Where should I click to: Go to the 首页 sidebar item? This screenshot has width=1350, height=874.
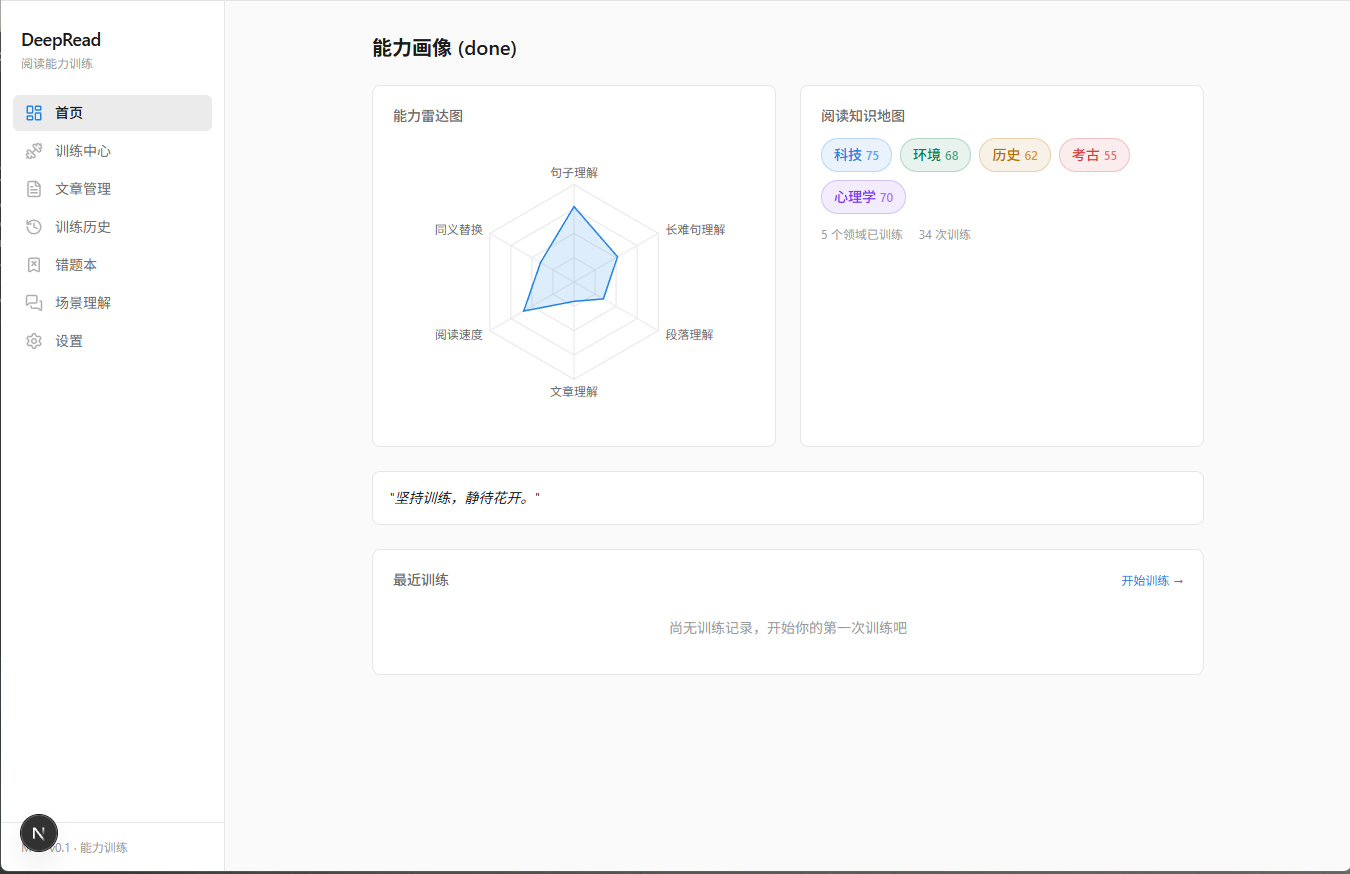[x=112, y=113]
